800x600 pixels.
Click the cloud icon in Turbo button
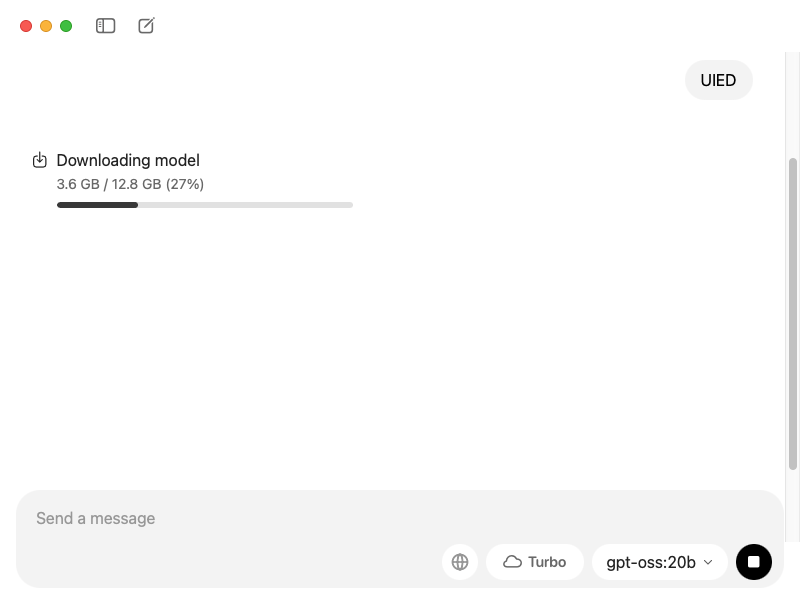(x=512, y=562)
